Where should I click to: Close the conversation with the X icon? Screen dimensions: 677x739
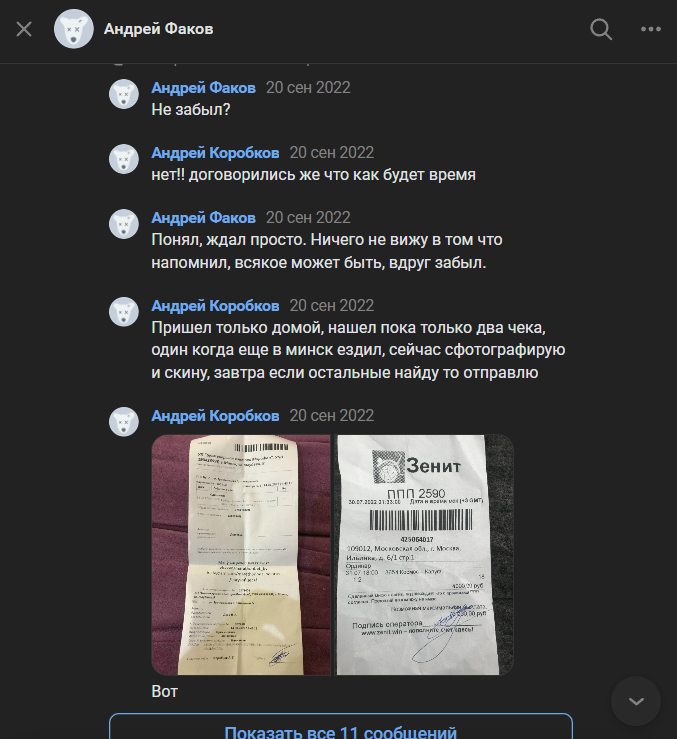(x=24, y=29)
